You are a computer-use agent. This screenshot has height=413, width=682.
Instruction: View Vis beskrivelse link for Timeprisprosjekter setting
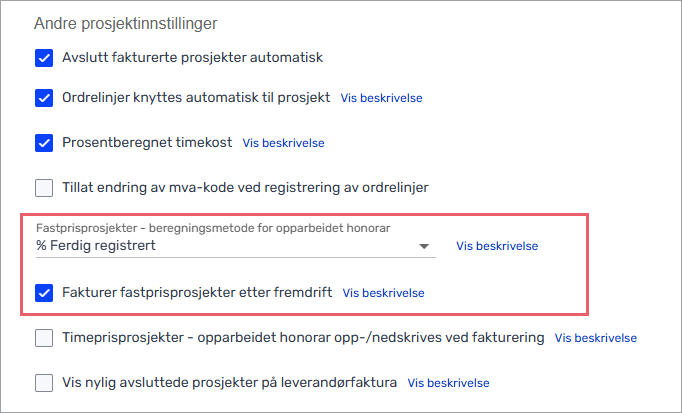[x=596, y=338]
